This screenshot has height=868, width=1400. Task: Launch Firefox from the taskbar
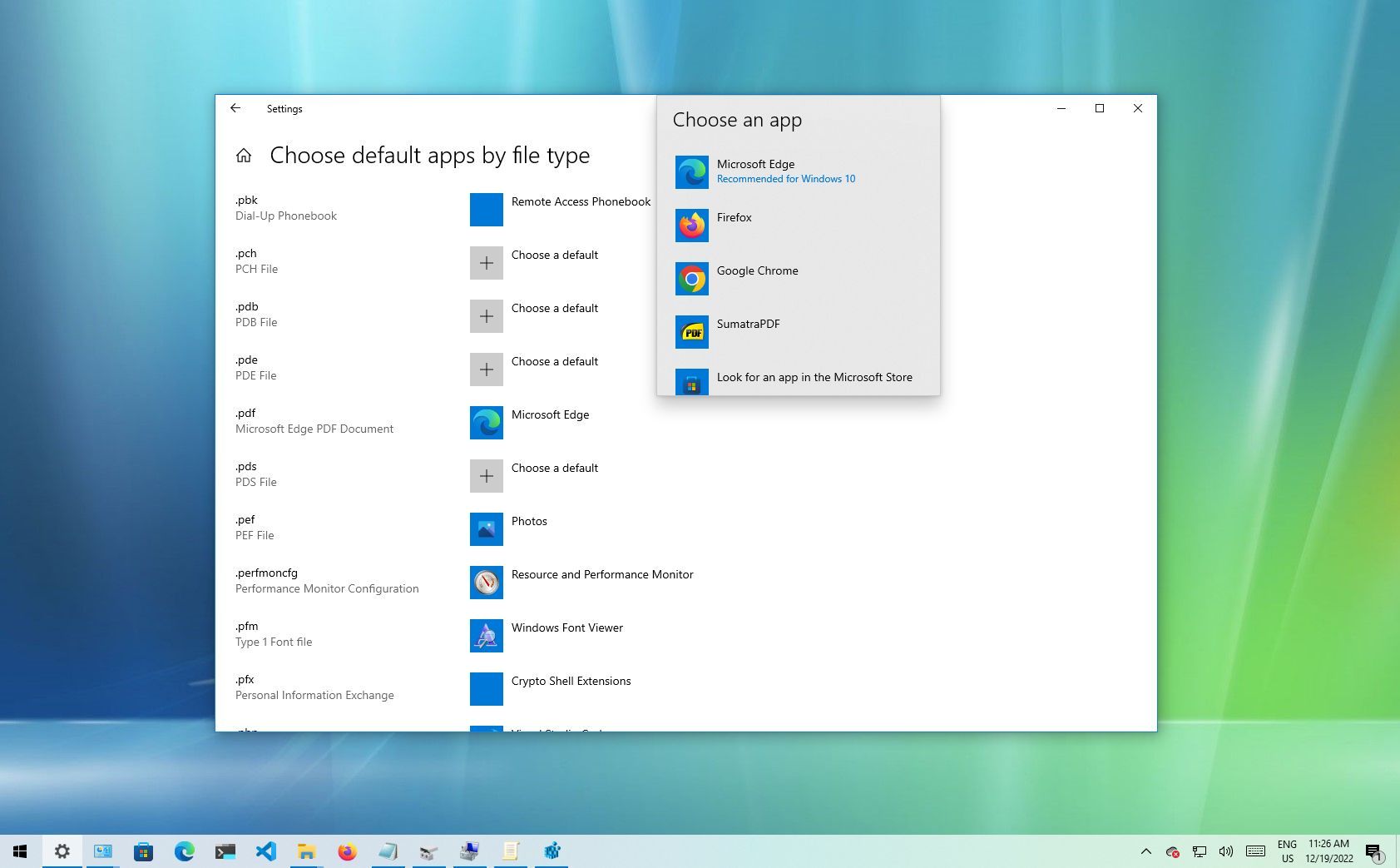coord(347,851)
